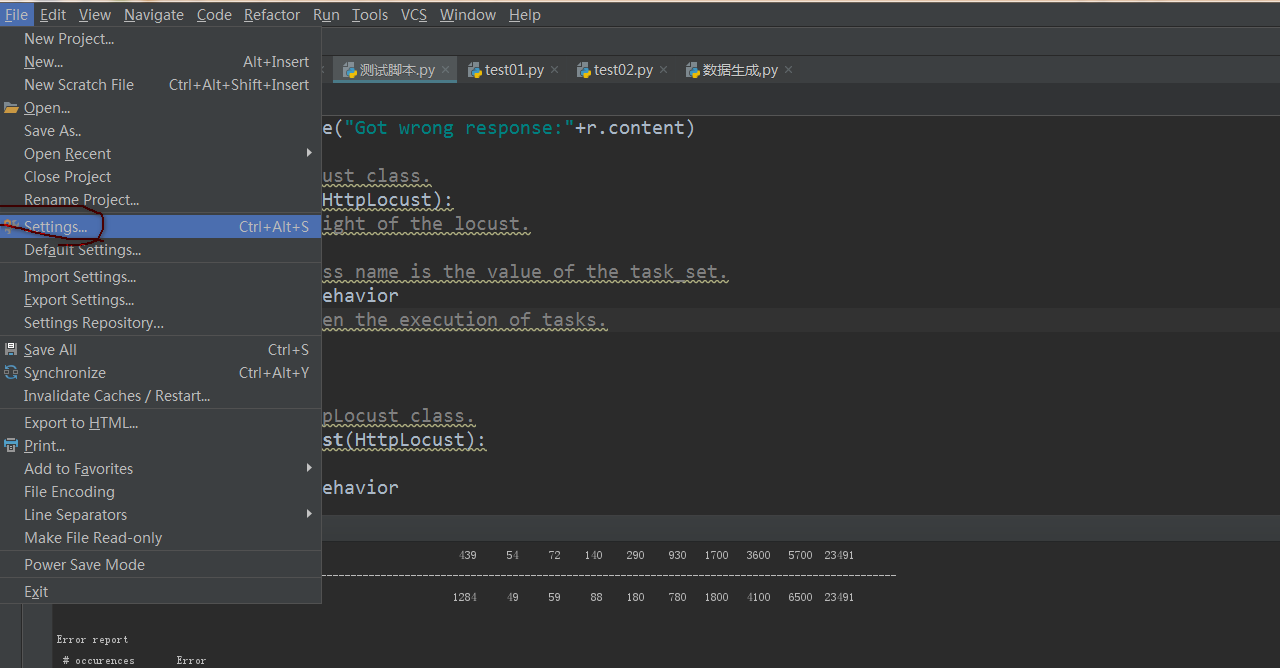The height and width of the screenshot is (668, 1280).
Task: Click Exit in the File menu
Action: click(36, 592)
